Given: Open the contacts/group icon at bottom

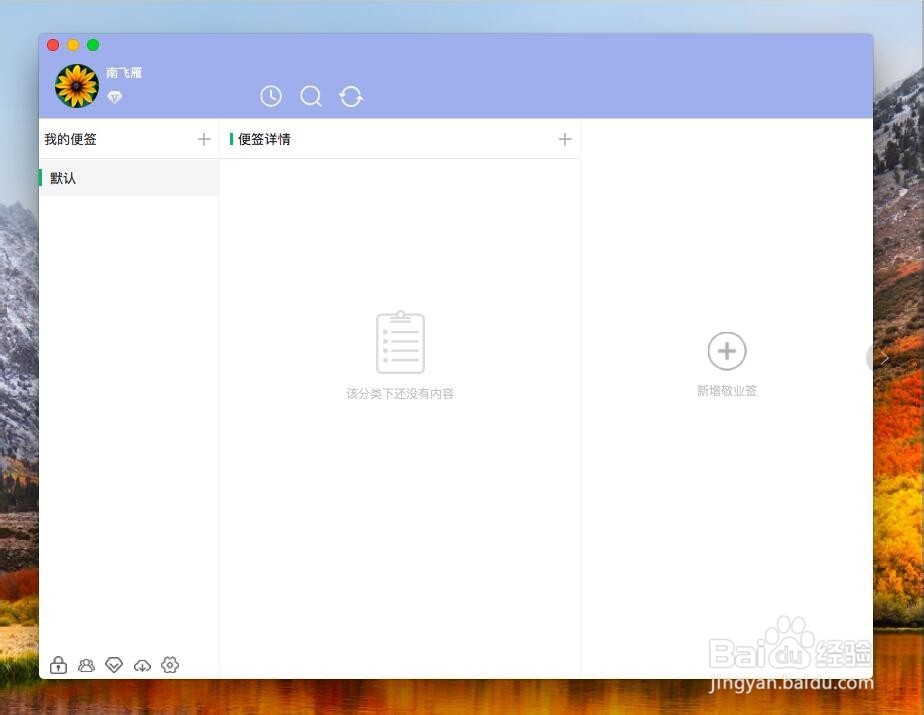Looking at the screenshot, I should pos(85,664).
